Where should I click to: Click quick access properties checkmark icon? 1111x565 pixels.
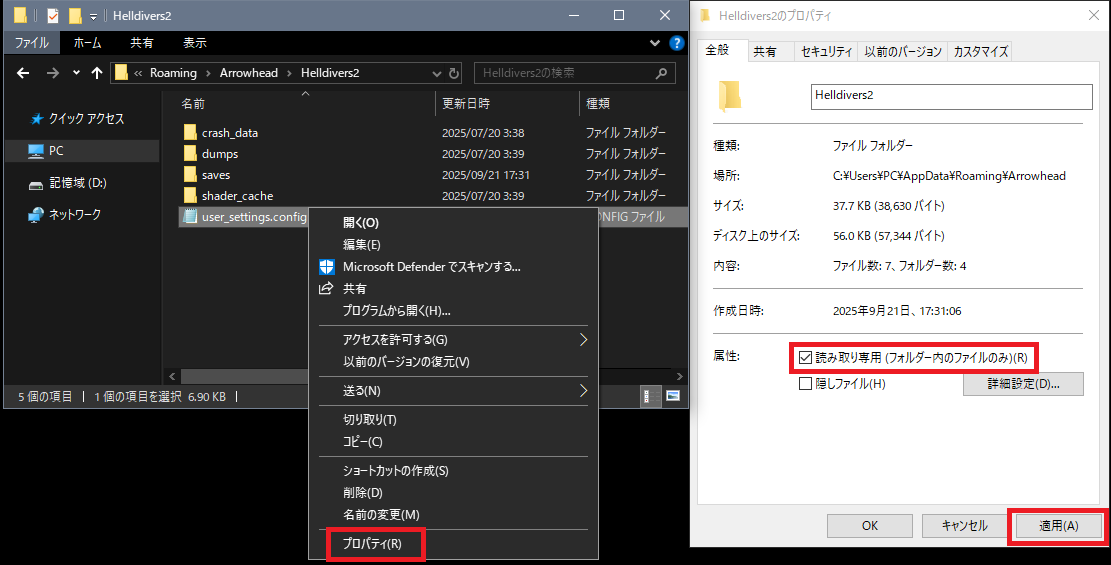coord(52,15)
